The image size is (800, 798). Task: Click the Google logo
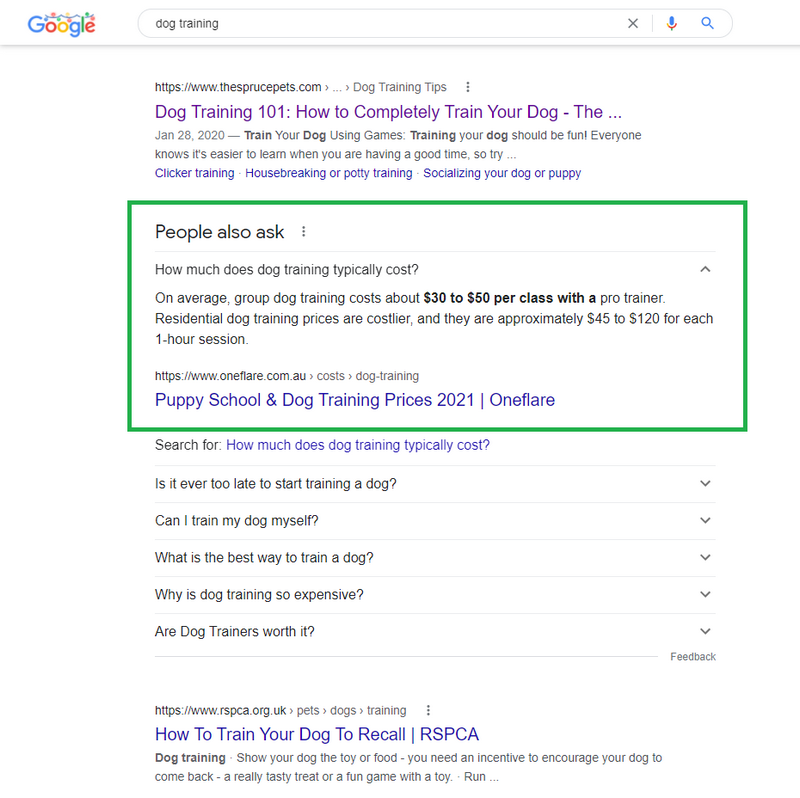[62, 24]
